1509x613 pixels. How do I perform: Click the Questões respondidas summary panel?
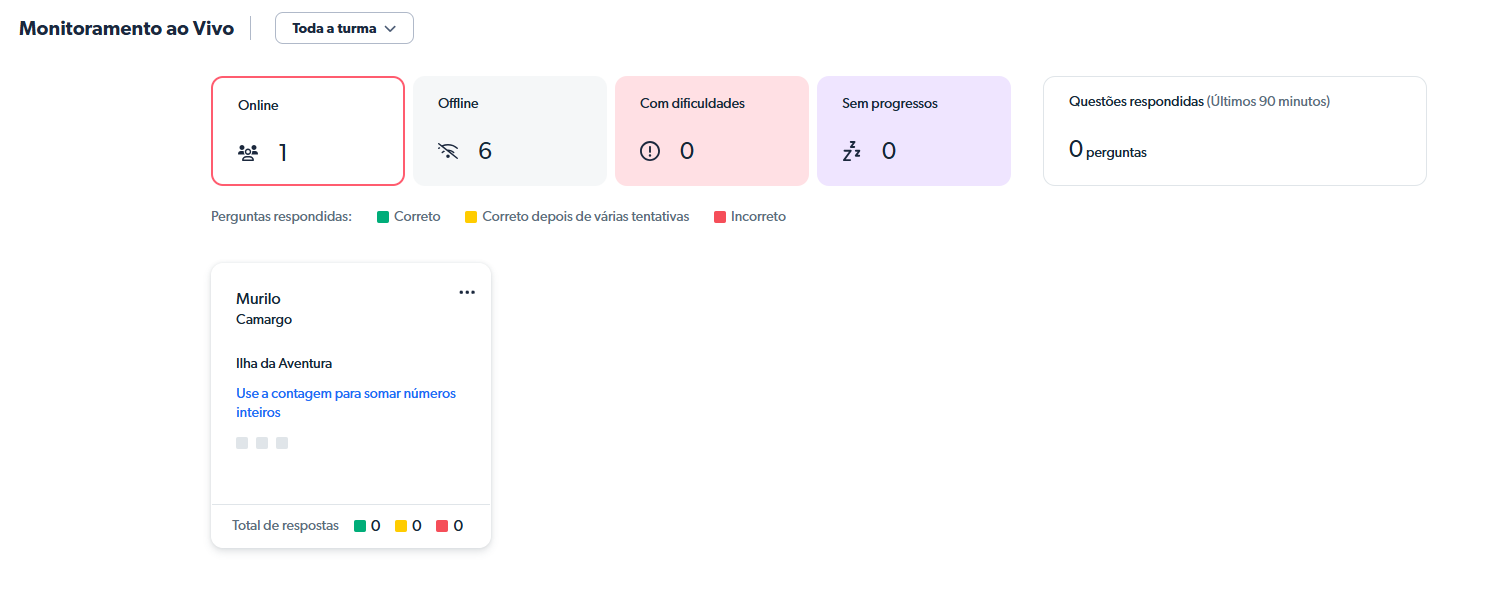(x=1235, y=131)
